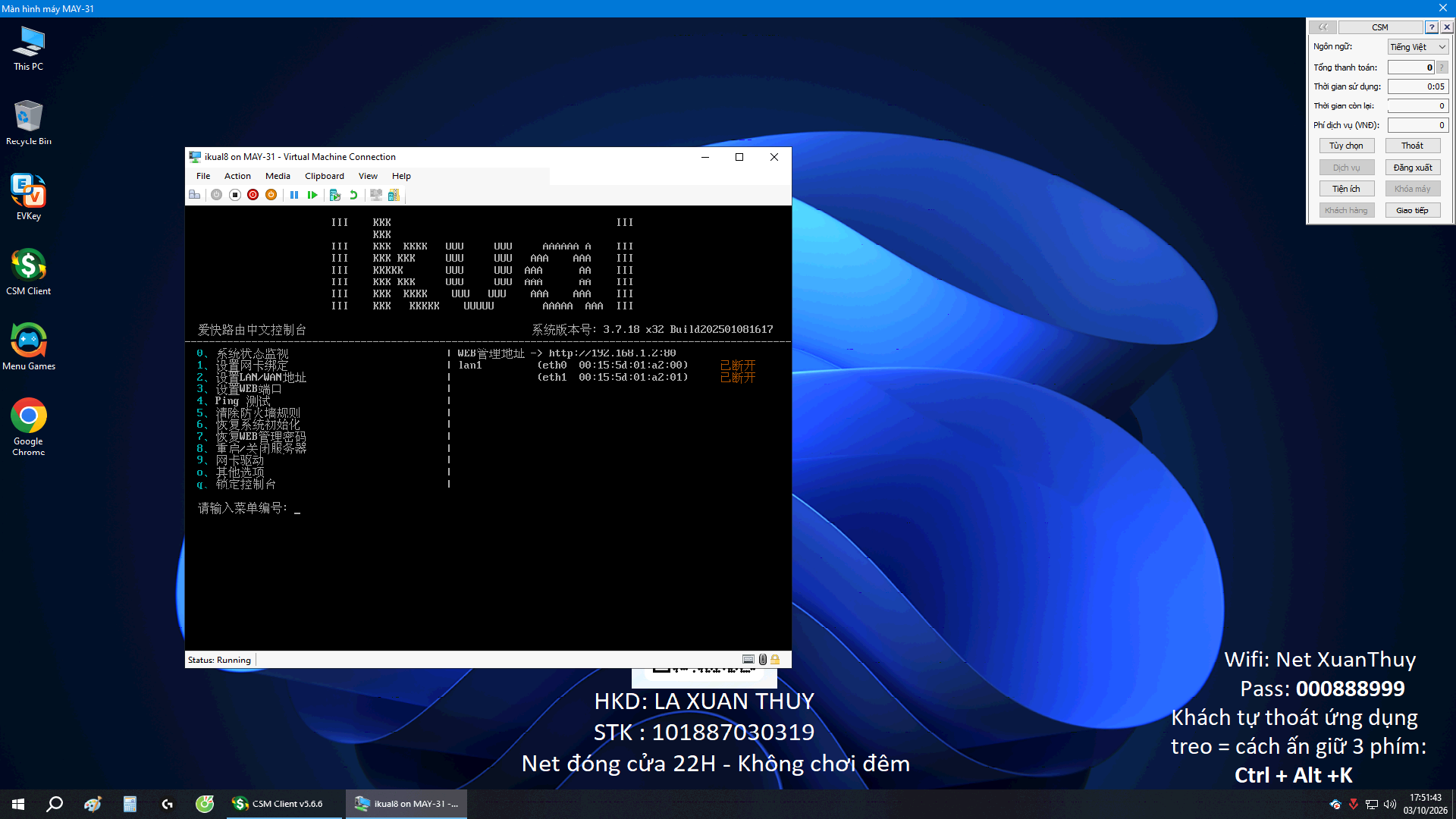Select the EVKey desktop icon
Screen dimensions: 1456x819
coord(29,197)
